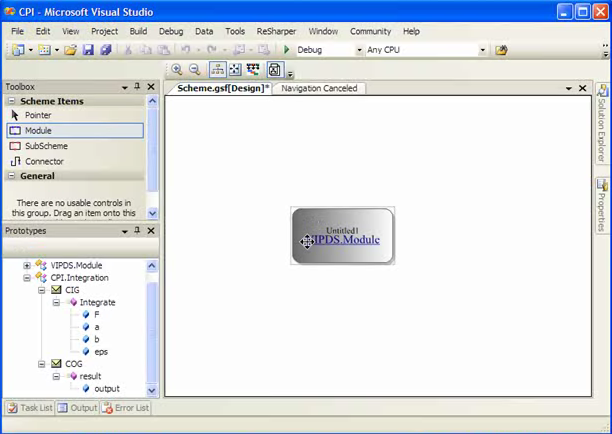Open the Debug configuration dropdown
The width and height of the screenshot is (612, 434).
coord(359,50)
